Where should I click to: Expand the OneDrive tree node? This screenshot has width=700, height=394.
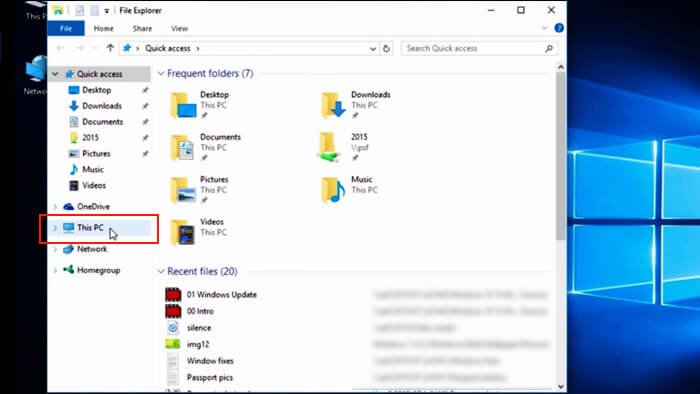click(55, 207)
